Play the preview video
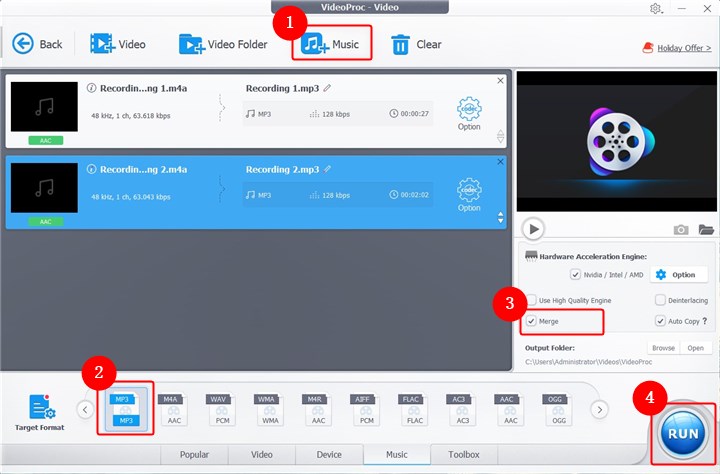The width and height of the screenshot is (720, 474). 533,229
